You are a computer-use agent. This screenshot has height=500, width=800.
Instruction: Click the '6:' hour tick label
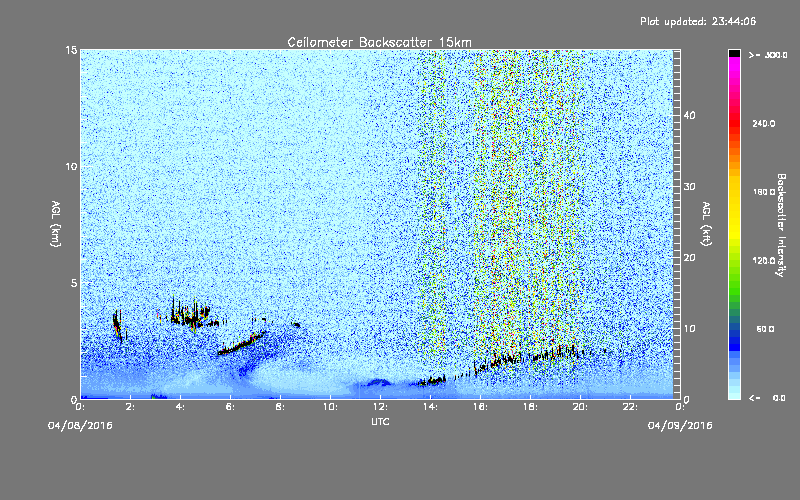[x=231, y=407]
